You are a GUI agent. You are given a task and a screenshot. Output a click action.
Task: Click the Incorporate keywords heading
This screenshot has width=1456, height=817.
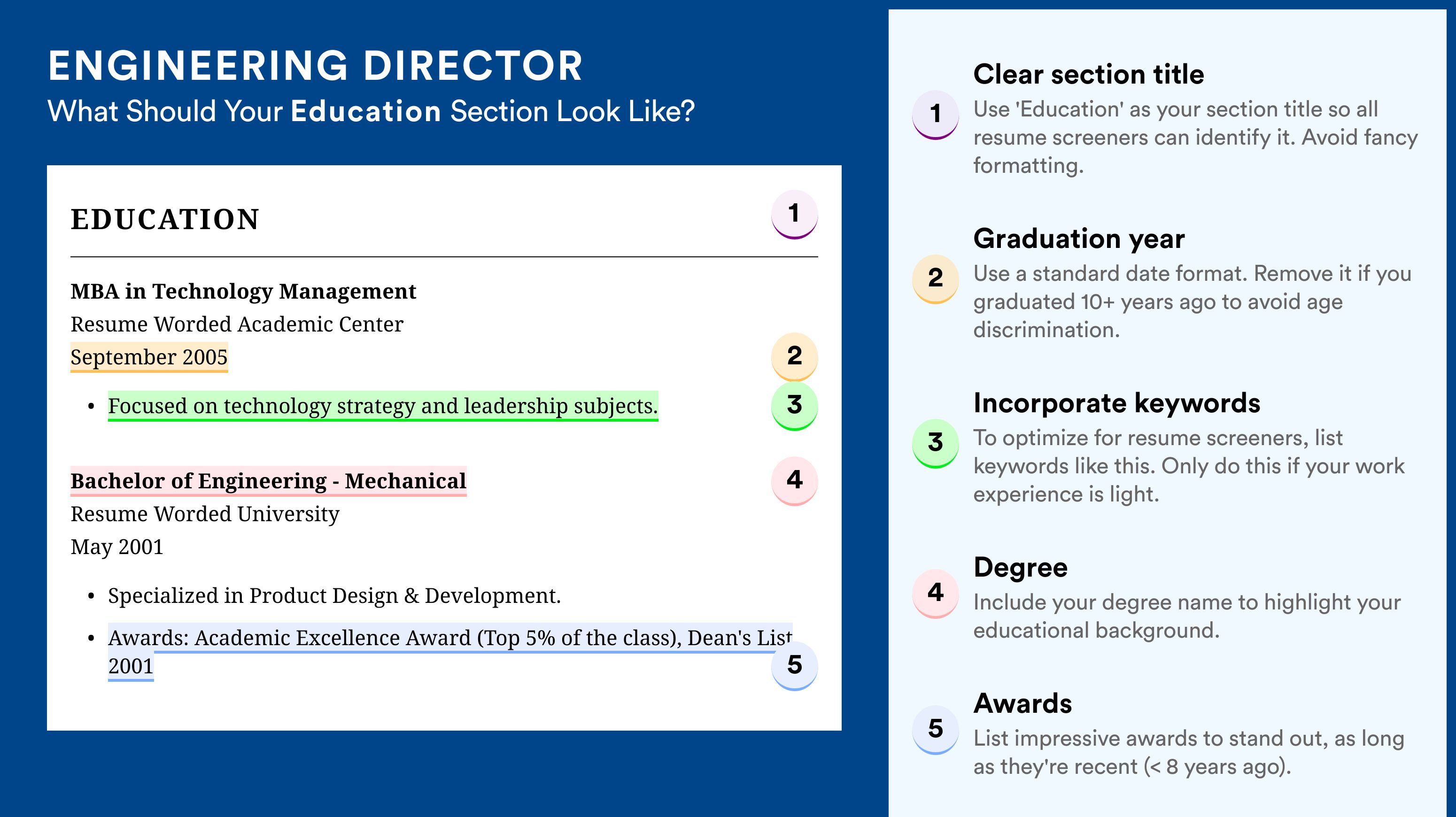pyautogui.click(x=1117, y=403)
